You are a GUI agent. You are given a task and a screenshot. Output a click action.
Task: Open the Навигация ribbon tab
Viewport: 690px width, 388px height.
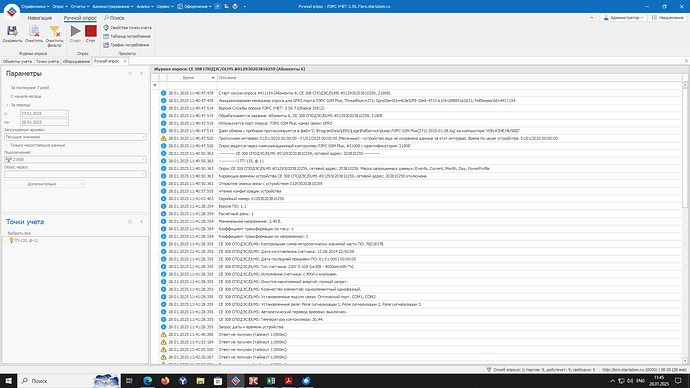(x=40, y=18)
